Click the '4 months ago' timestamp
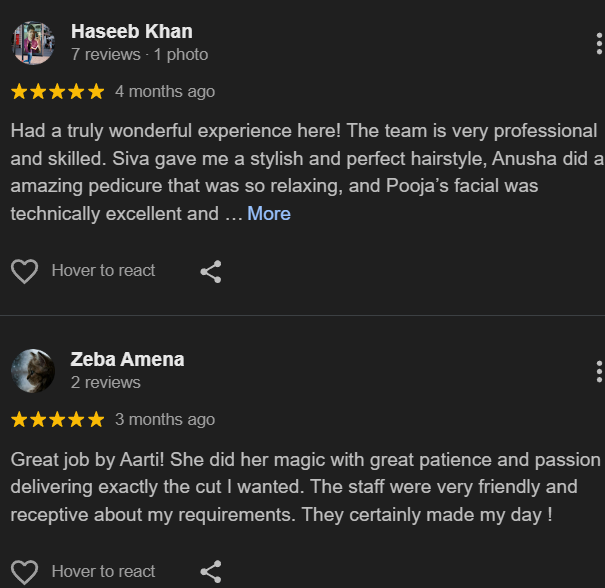The width and height of the screenshot is (605, 588). (165, 91)
